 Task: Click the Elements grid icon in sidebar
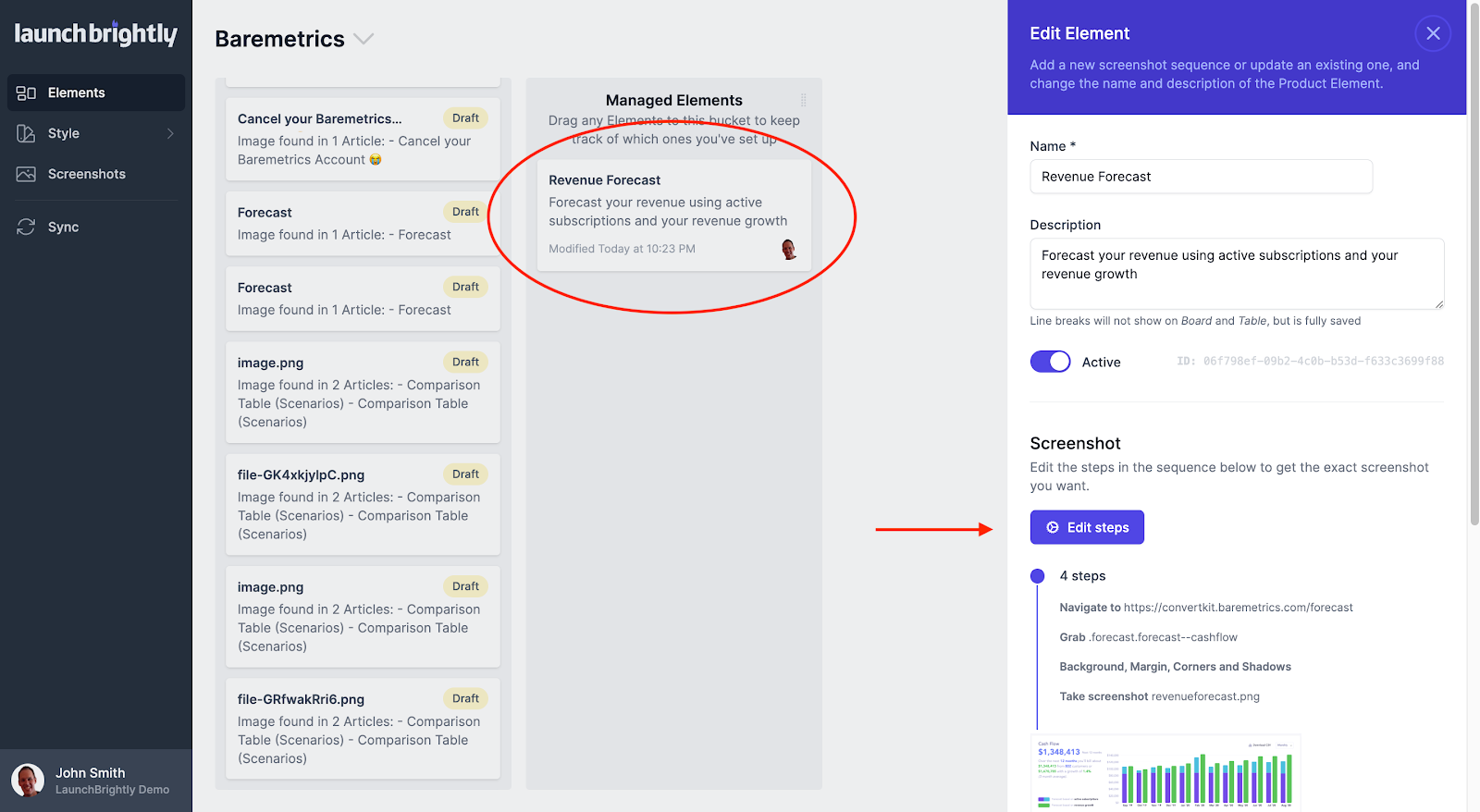pos(26,93)
